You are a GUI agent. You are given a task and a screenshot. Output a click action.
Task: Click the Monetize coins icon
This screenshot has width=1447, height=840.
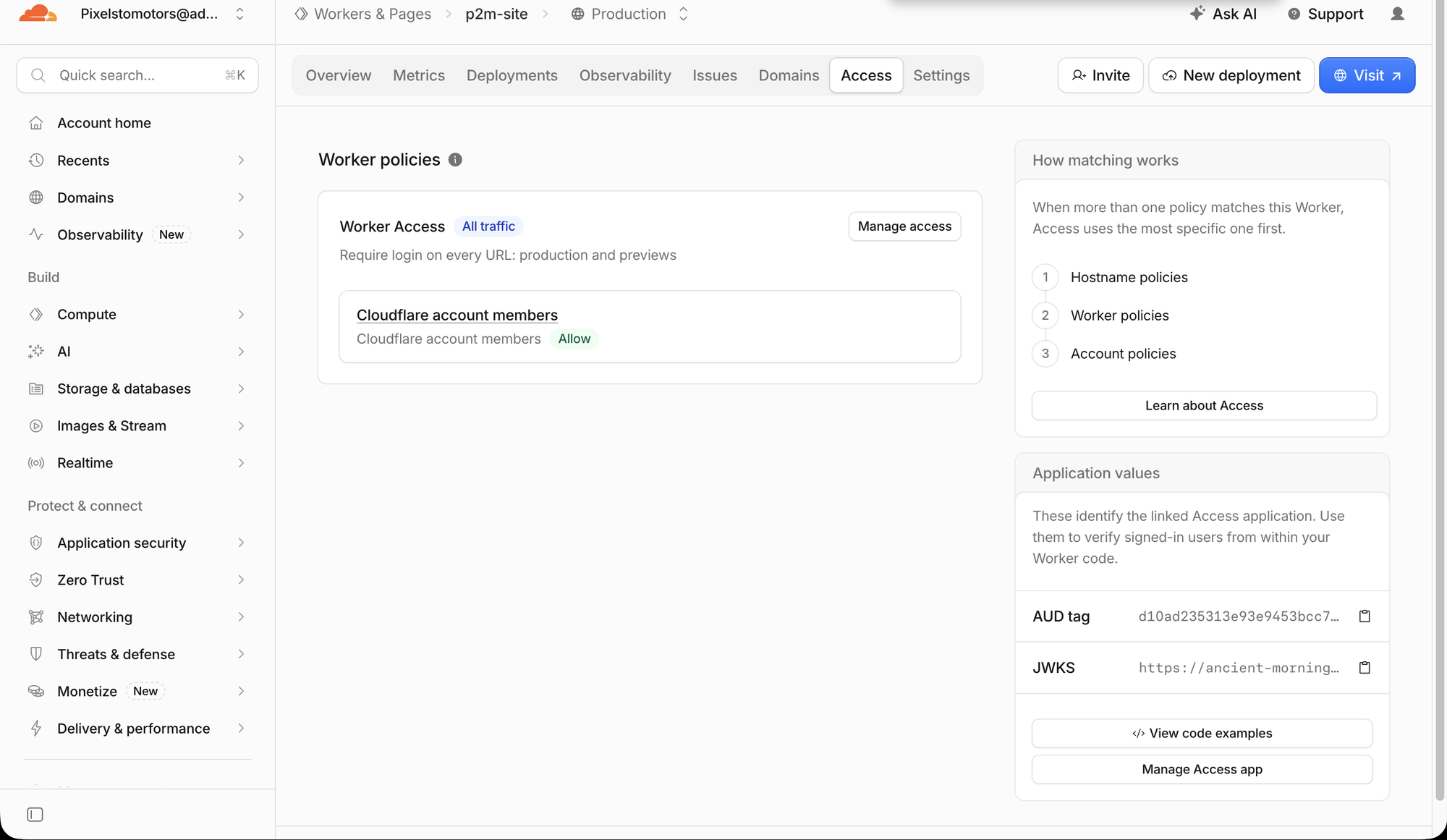coord(36,692)
